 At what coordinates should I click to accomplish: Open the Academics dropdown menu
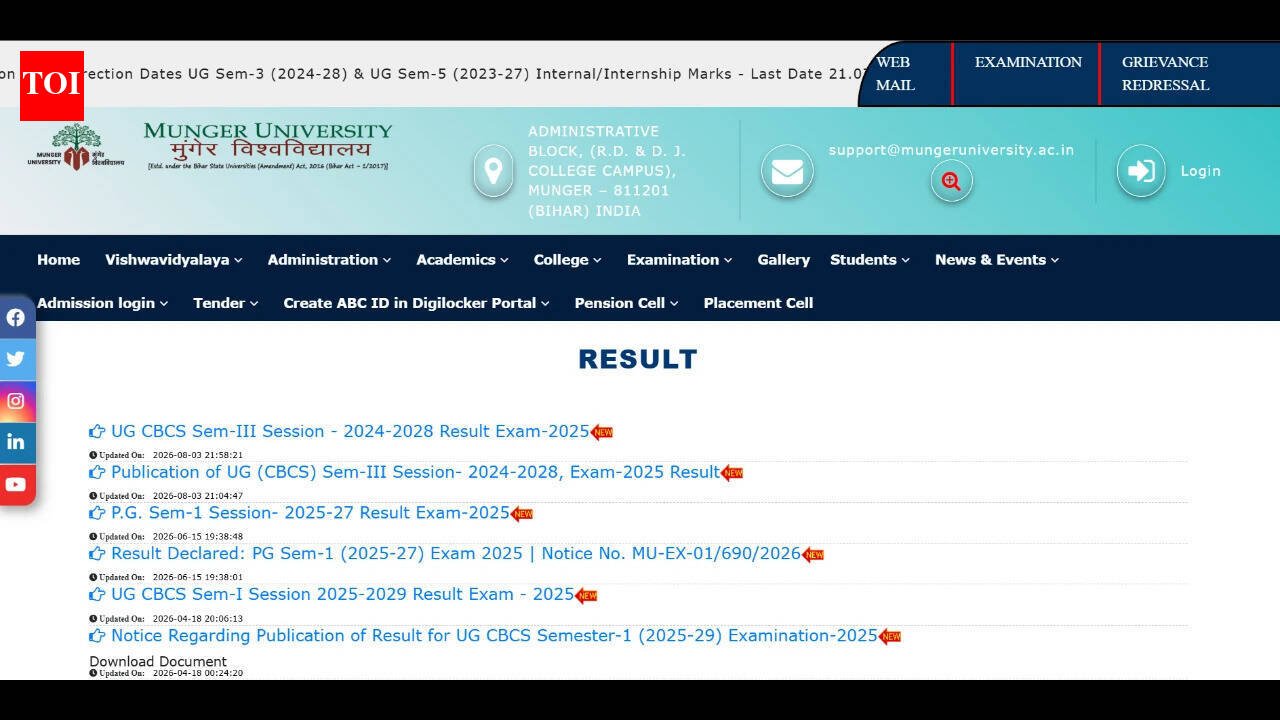coord(462,259)
